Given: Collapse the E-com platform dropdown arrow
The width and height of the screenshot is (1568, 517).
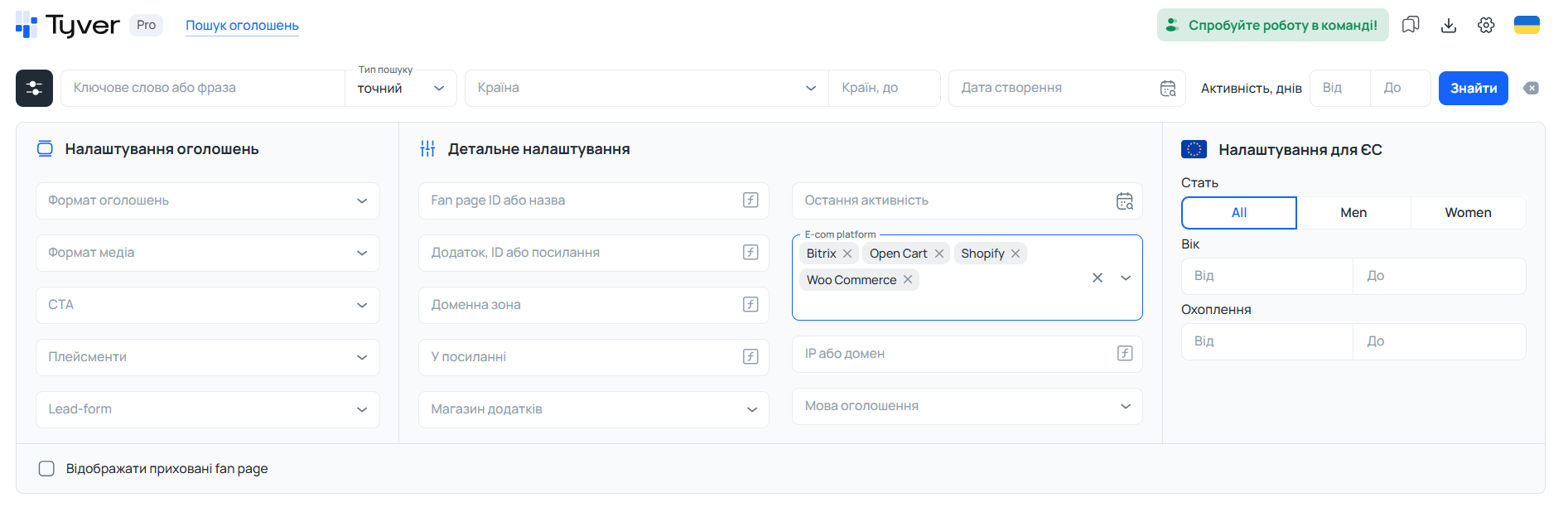Looking at the screenshot, I should point(1126,278).
